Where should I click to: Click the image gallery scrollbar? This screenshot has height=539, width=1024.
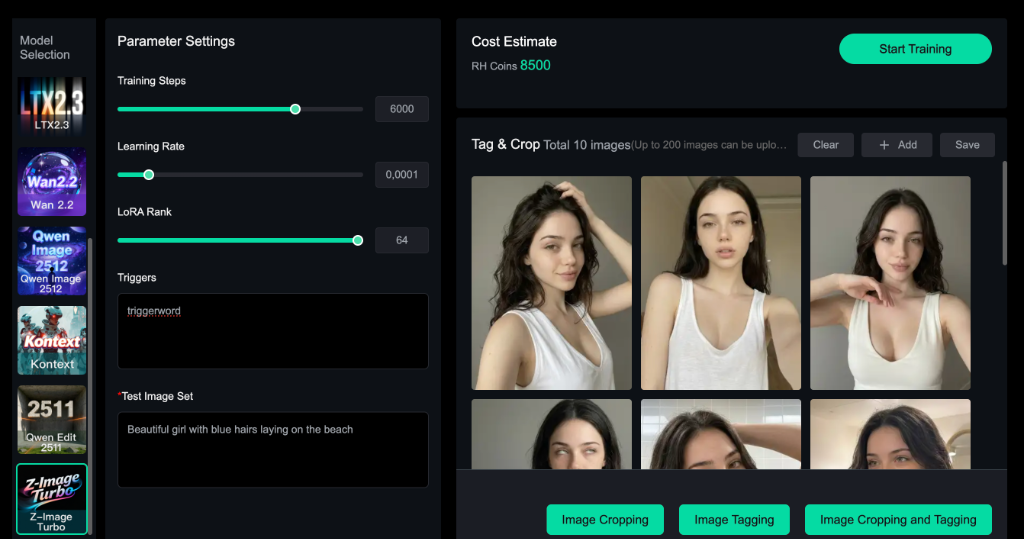pos(1004,213)
